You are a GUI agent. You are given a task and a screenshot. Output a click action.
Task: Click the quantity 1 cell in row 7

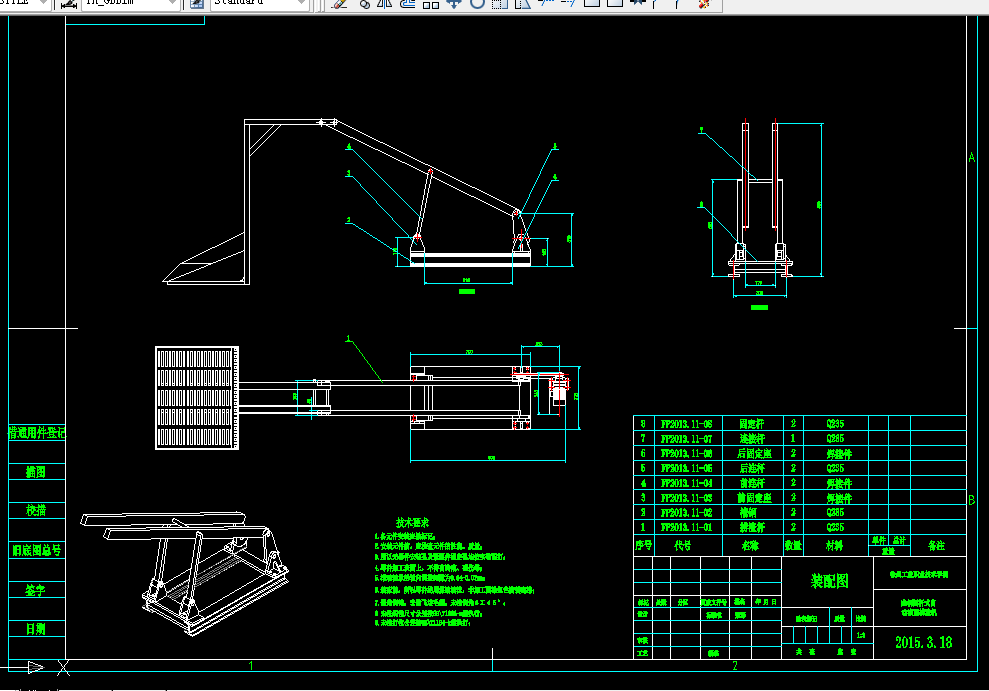coord(793,438)
